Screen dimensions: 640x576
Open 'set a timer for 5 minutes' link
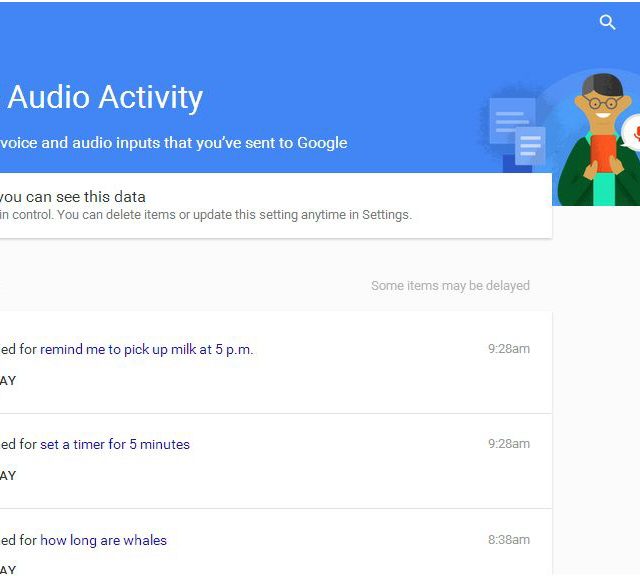[x=115, y=444]
